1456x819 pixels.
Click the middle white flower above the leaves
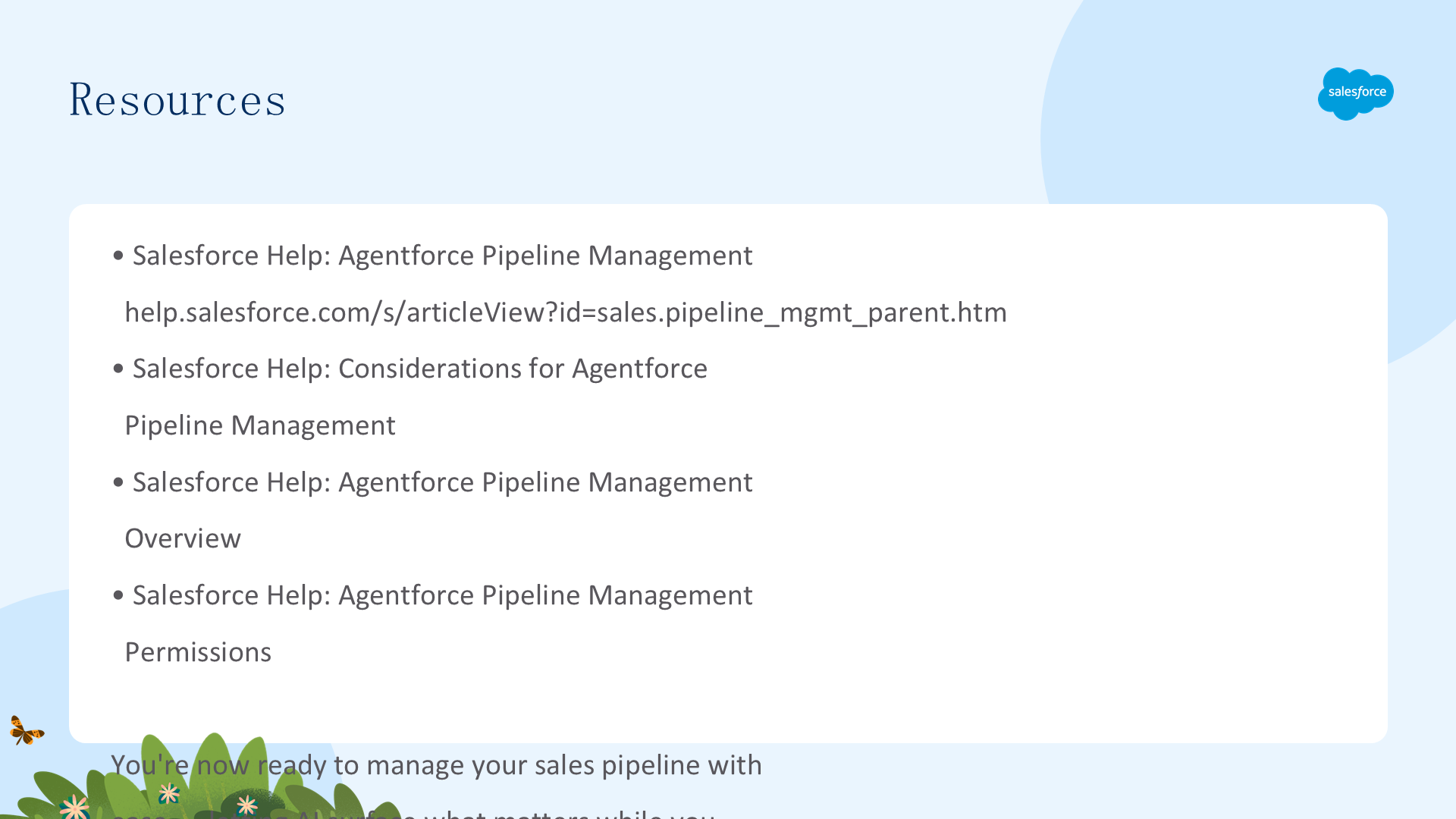[168, 793]
